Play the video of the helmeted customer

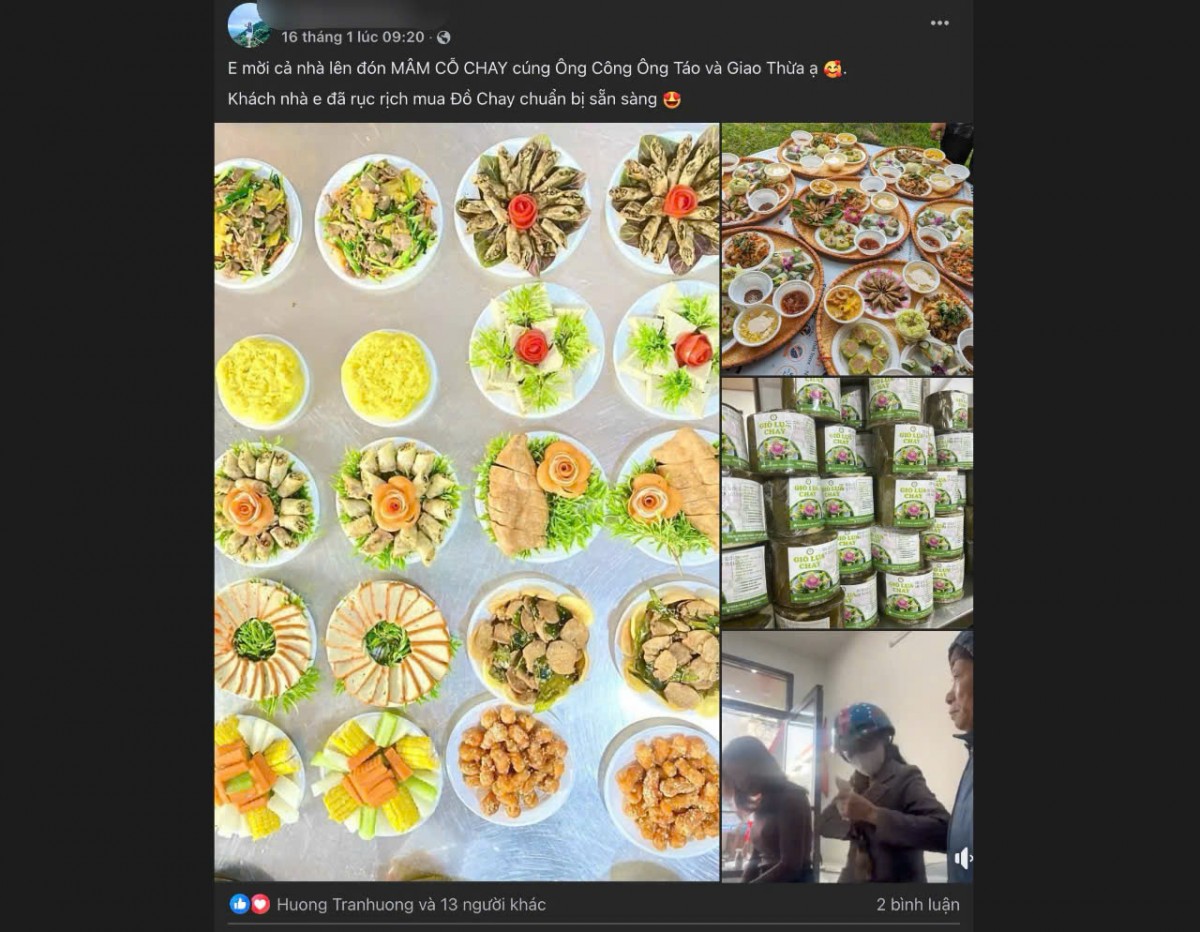click(847, 756)
